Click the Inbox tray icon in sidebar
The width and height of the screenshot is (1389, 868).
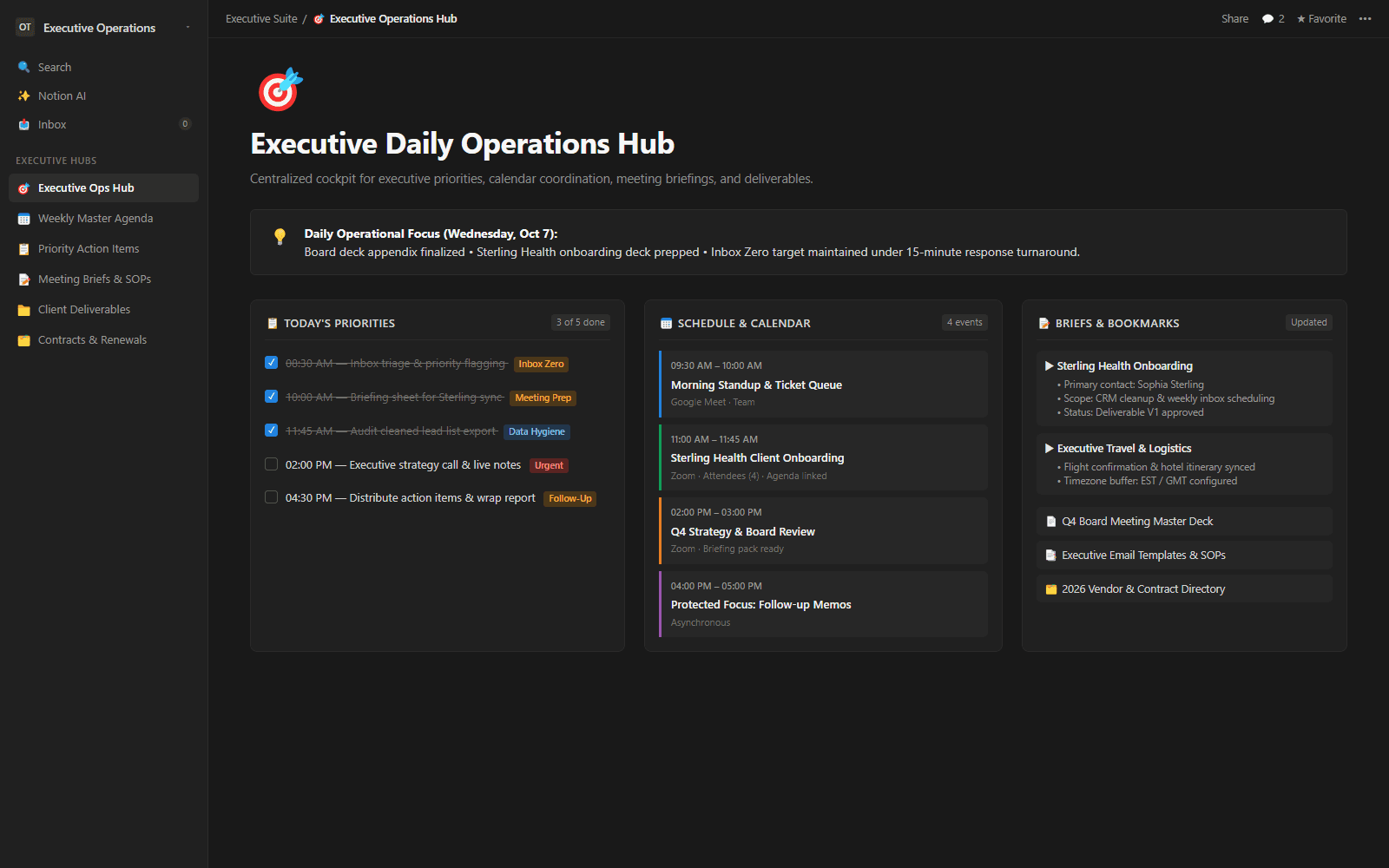[24, 124]
